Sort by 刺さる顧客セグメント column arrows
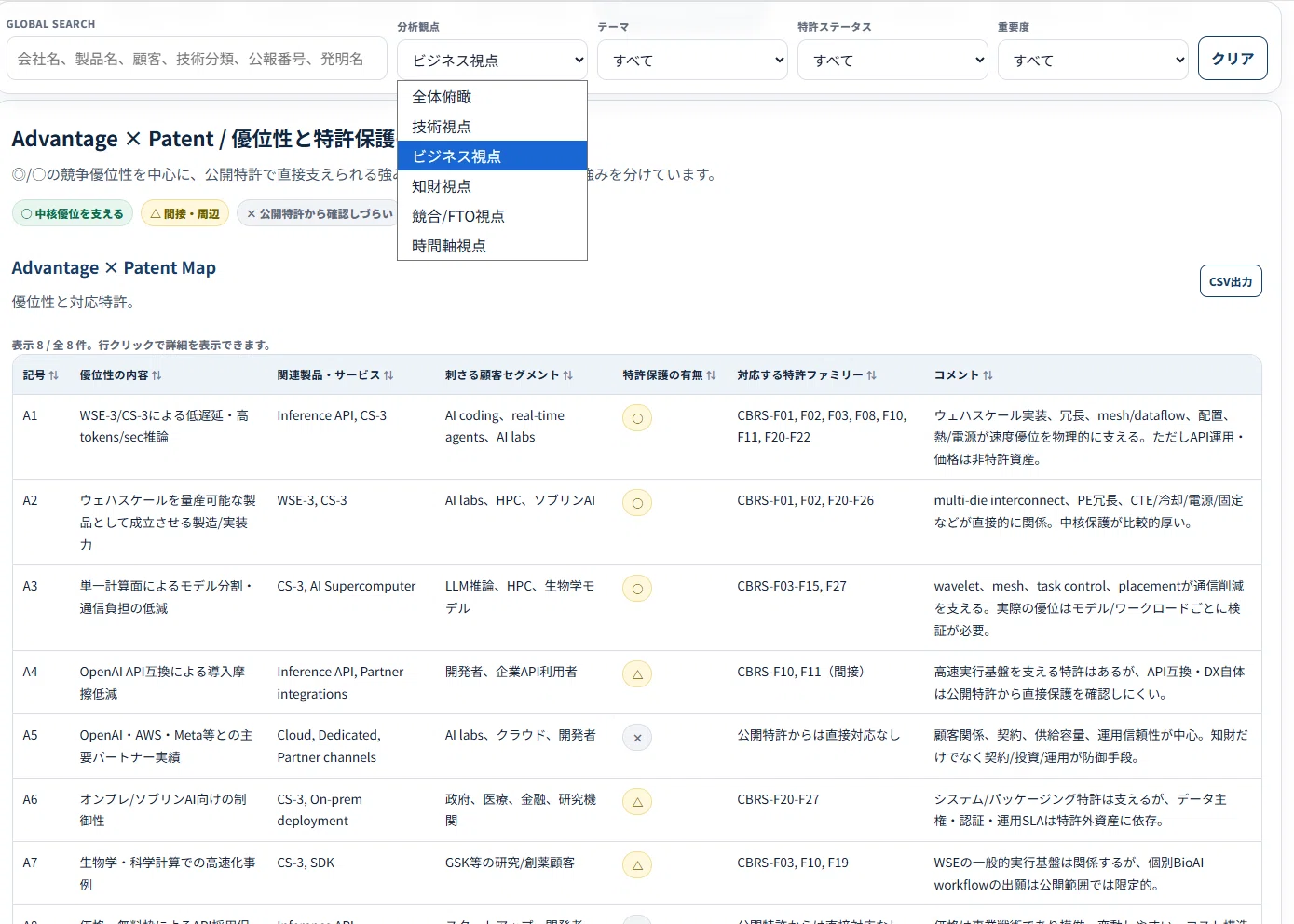The image size is (1294, 924). [x=567, y=375]
